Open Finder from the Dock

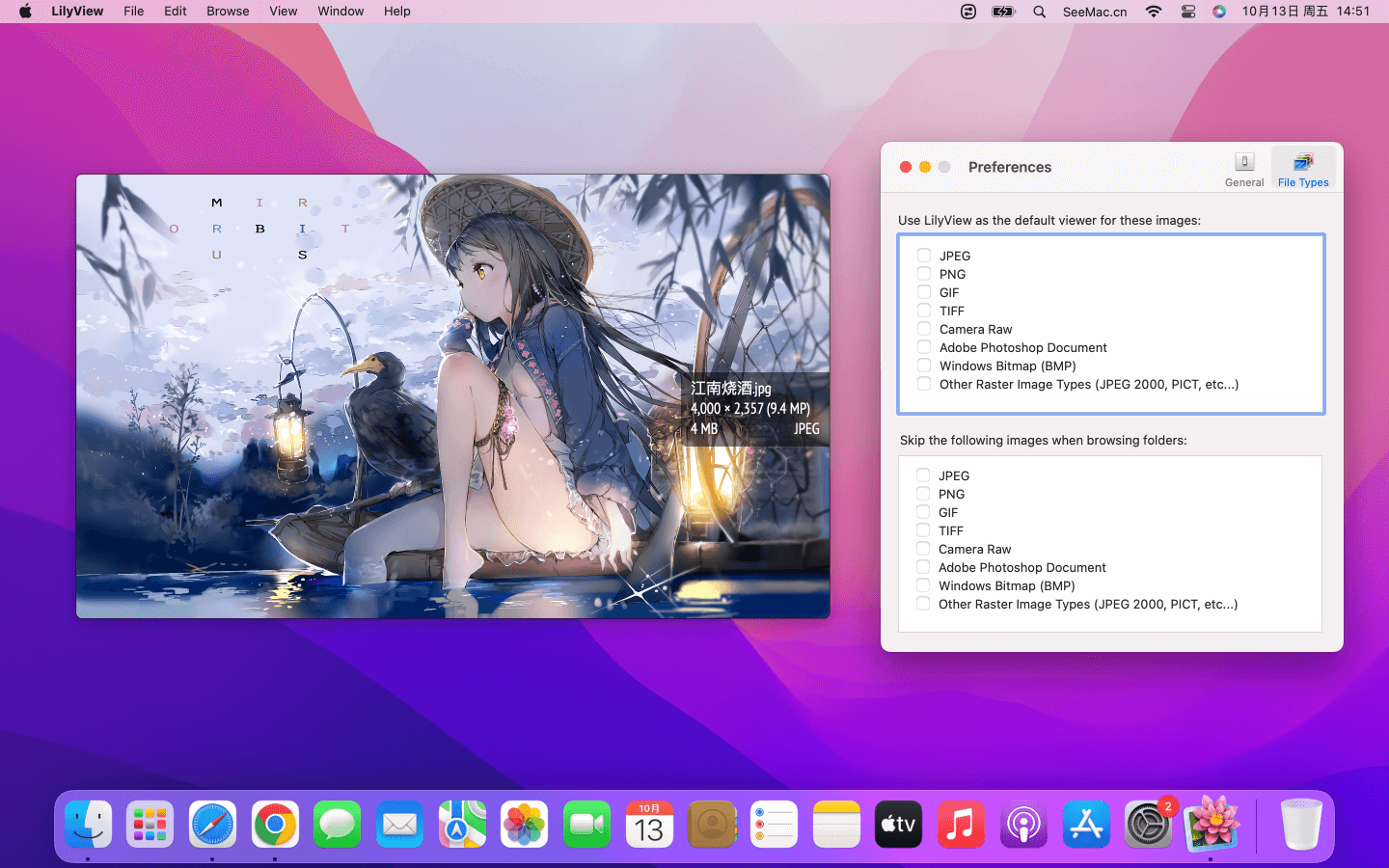tap(88, 825)
